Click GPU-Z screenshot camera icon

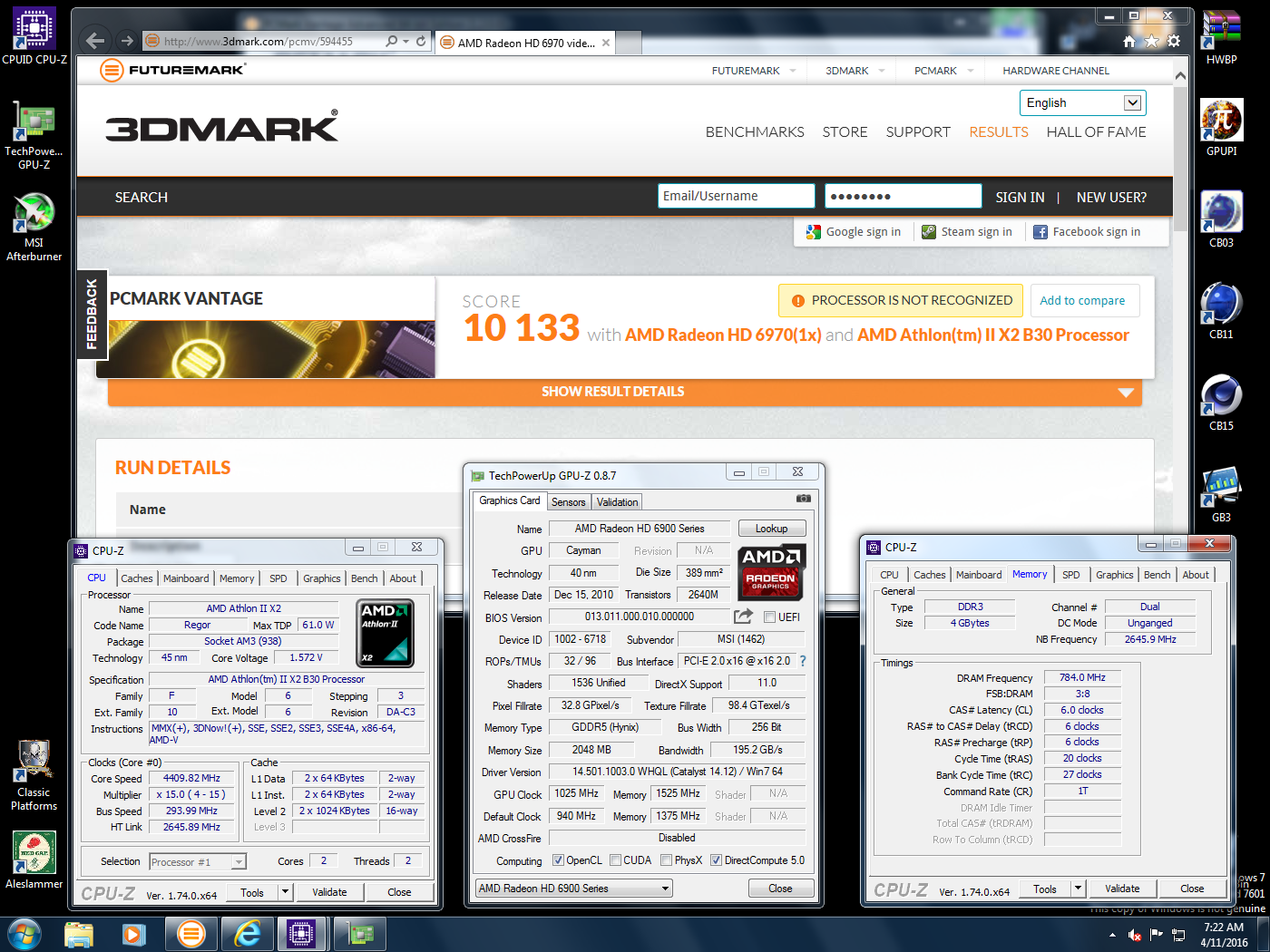(803, 499)
